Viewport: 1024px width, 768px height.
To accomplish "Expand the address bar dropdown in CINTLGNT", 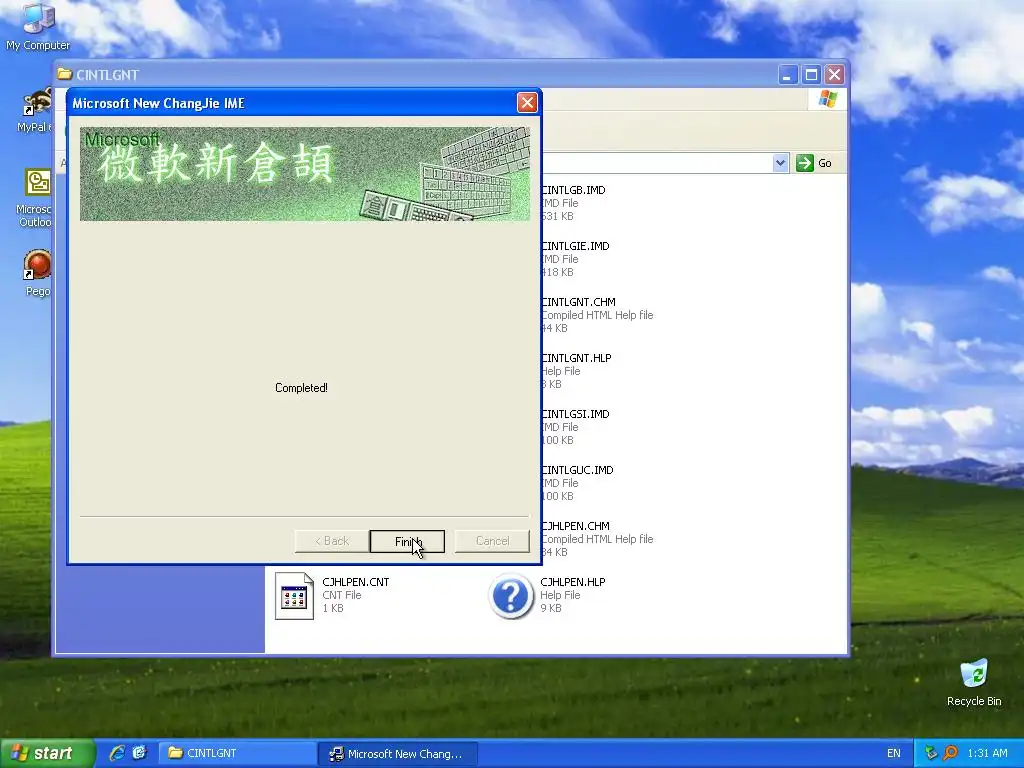I will tap(780, 163).
